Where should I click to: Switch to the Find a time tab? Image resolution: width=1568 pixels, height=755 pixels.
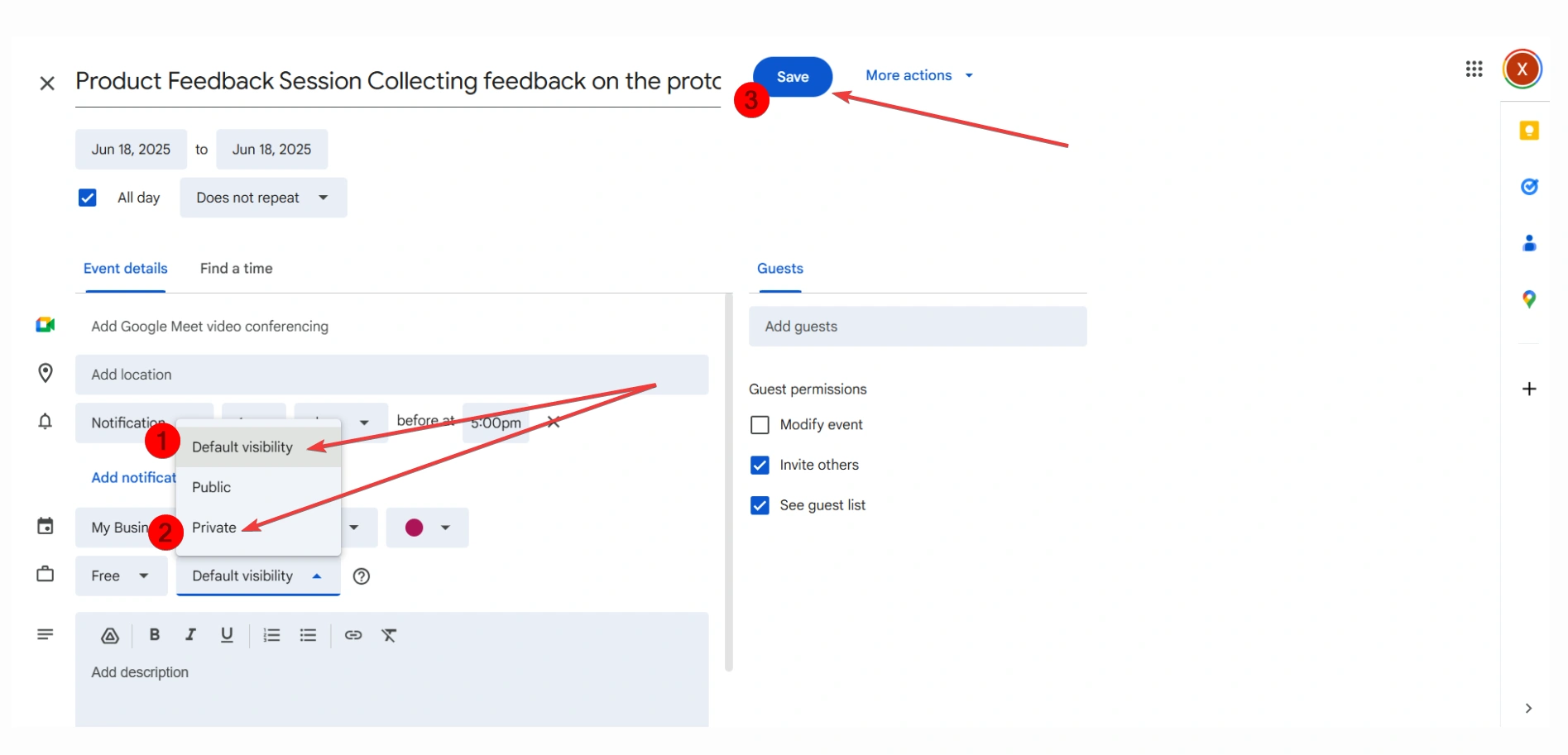point(236,269)
